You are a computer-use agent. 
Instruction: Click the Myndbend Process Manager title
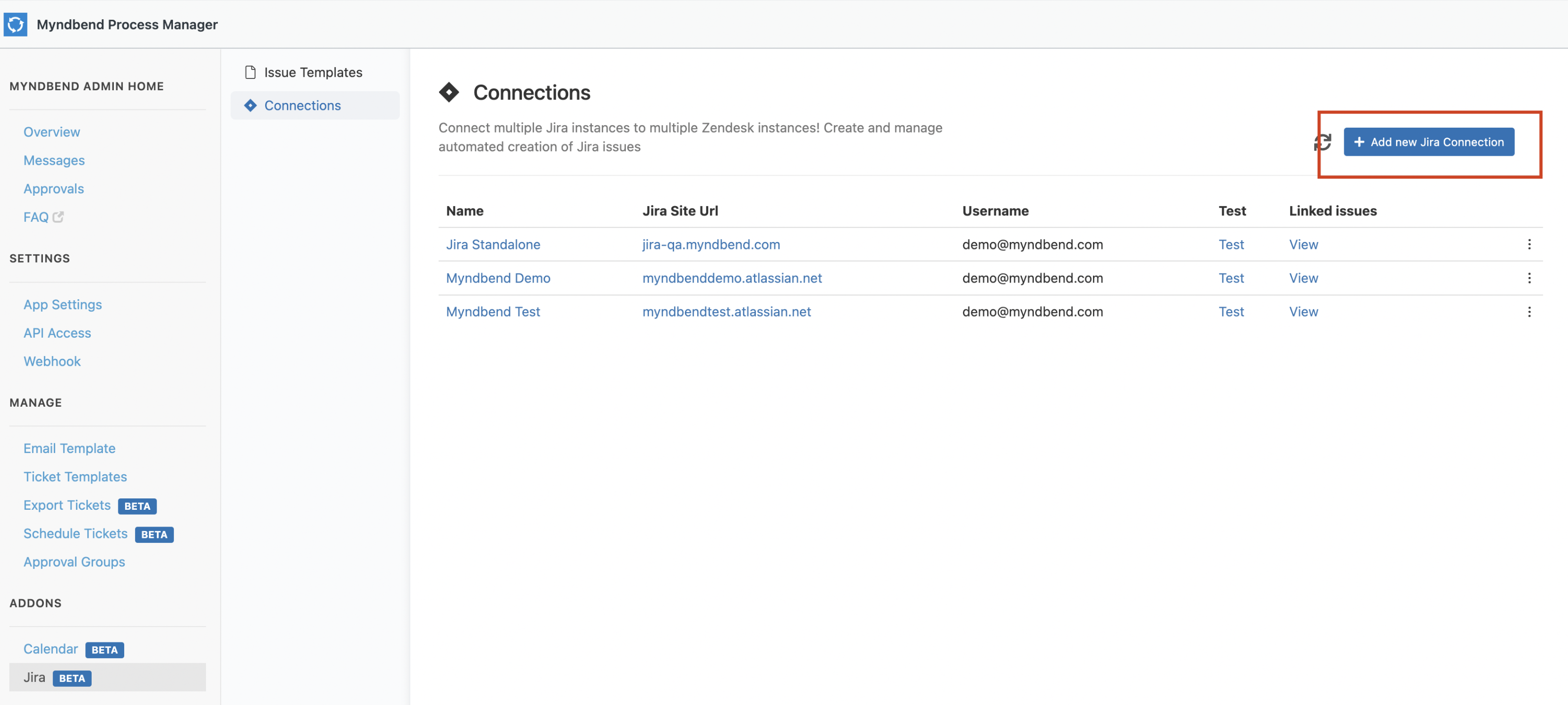pyautogui.click(x=127, y=24)
